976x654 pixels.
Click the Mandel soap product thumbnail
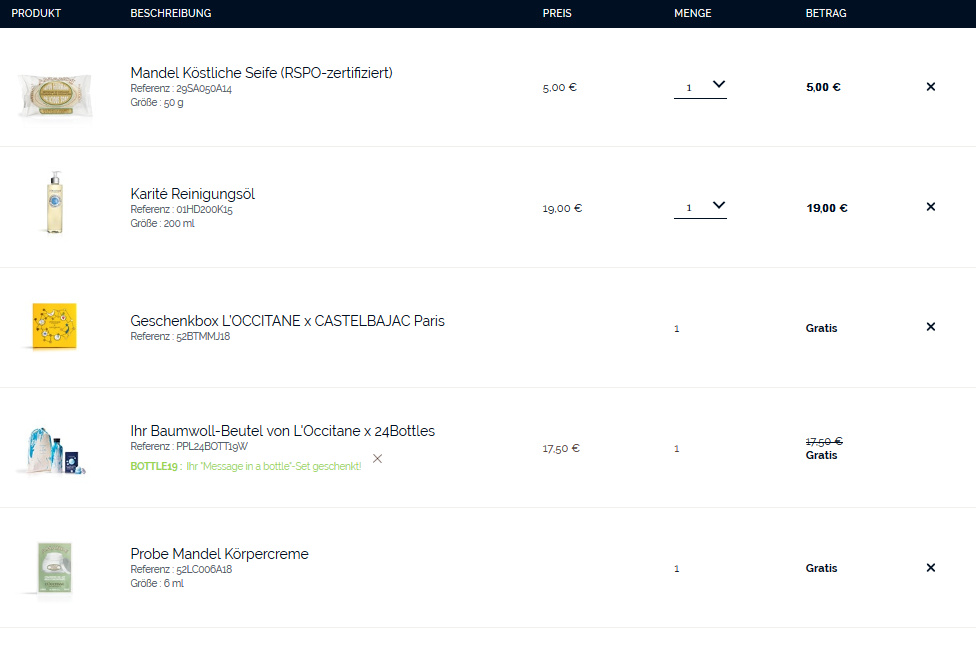click(55, 96)
